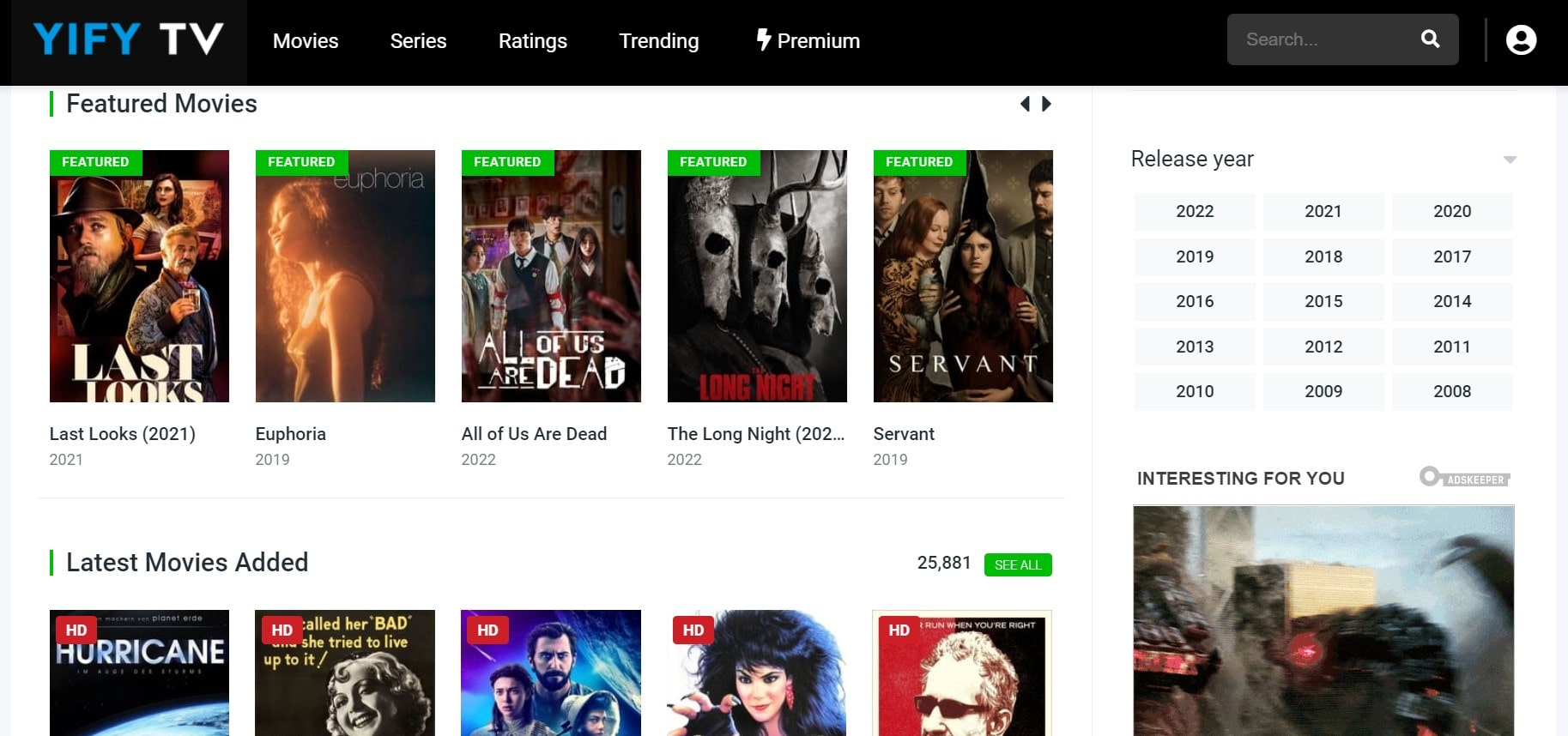Filter by release year 2019

click(1195, 256)
